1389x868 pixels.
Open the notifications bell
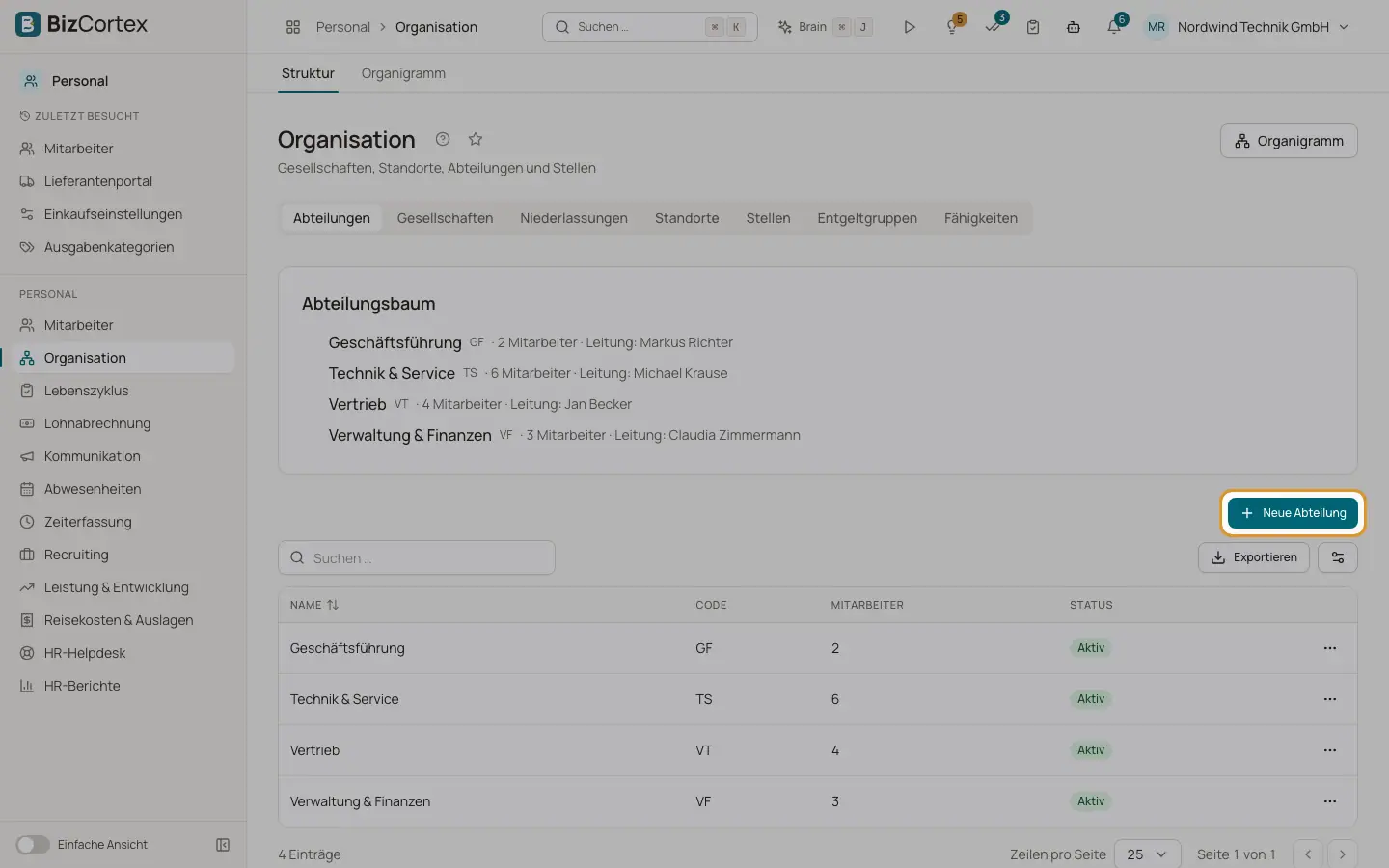(1114, 27)
